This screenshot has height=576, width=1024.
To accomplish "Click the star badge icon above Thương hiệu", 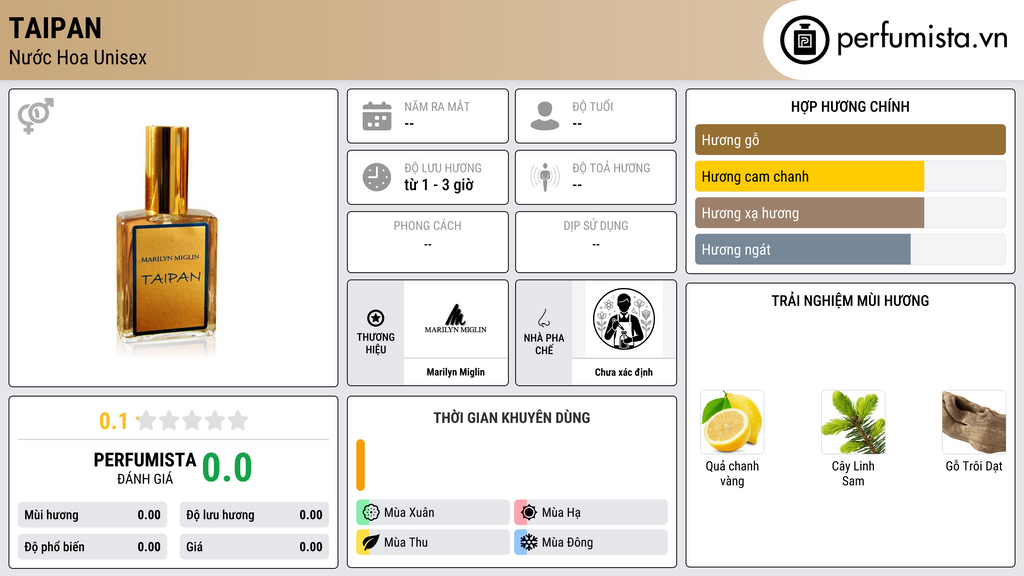I will (x=376, y=318).
